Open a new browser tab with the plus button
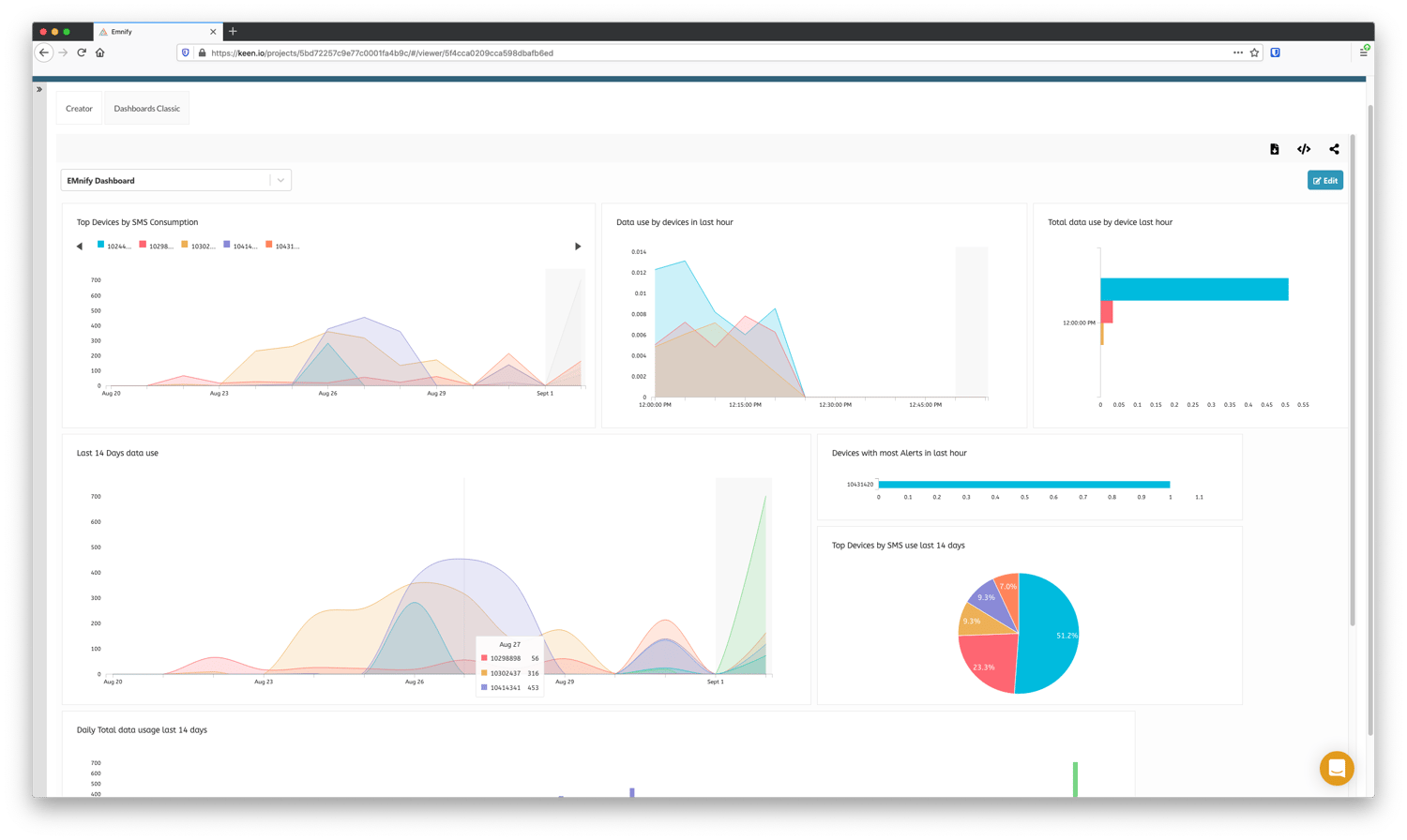Image resolution: width=1407 pixels, height=840 pixels. (x=232, y=31)
